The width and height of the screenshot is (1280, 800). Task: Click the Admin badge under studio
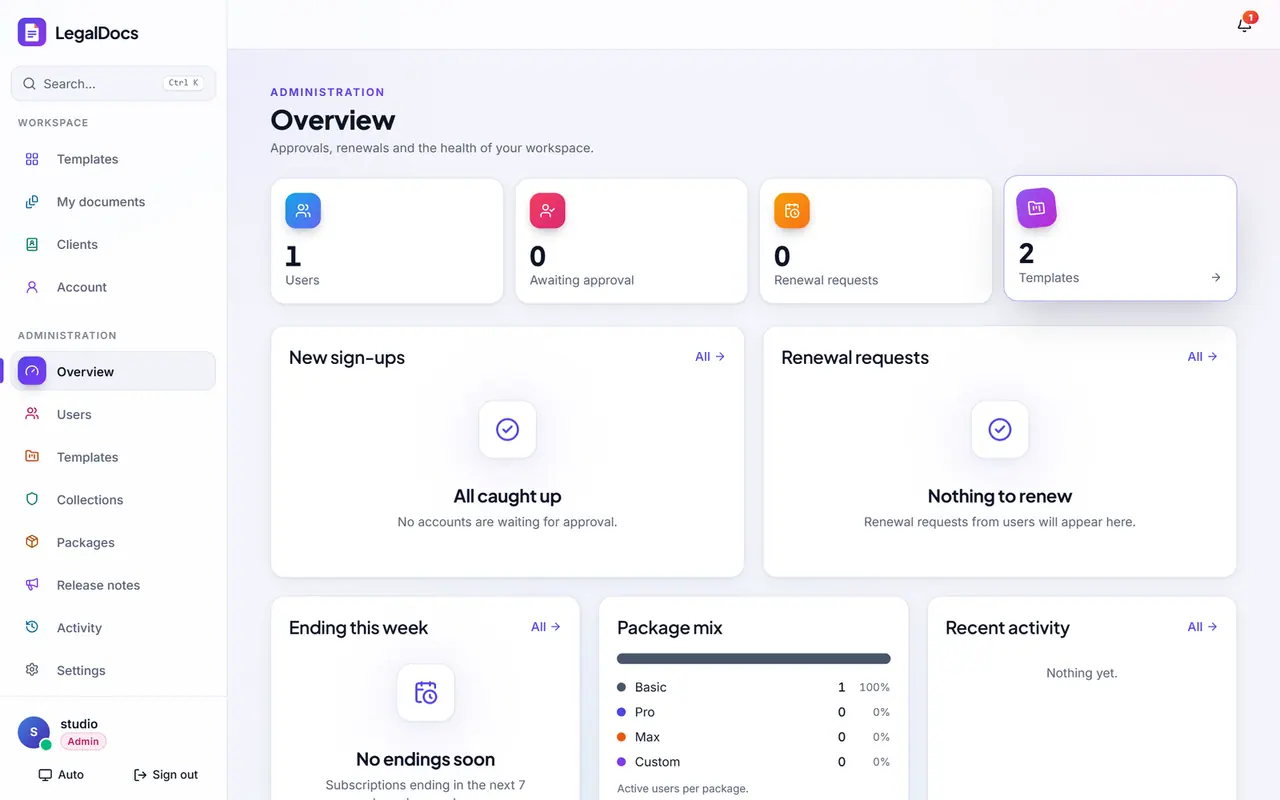point(83,742)
